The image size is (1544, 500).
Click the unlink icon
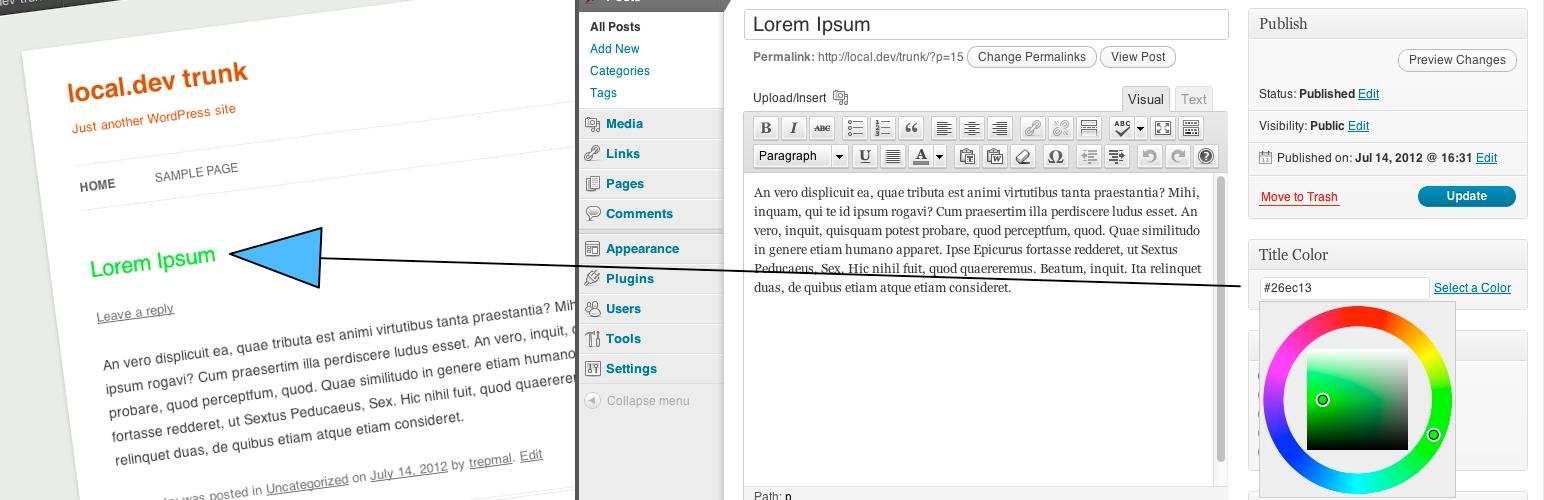1061,128
